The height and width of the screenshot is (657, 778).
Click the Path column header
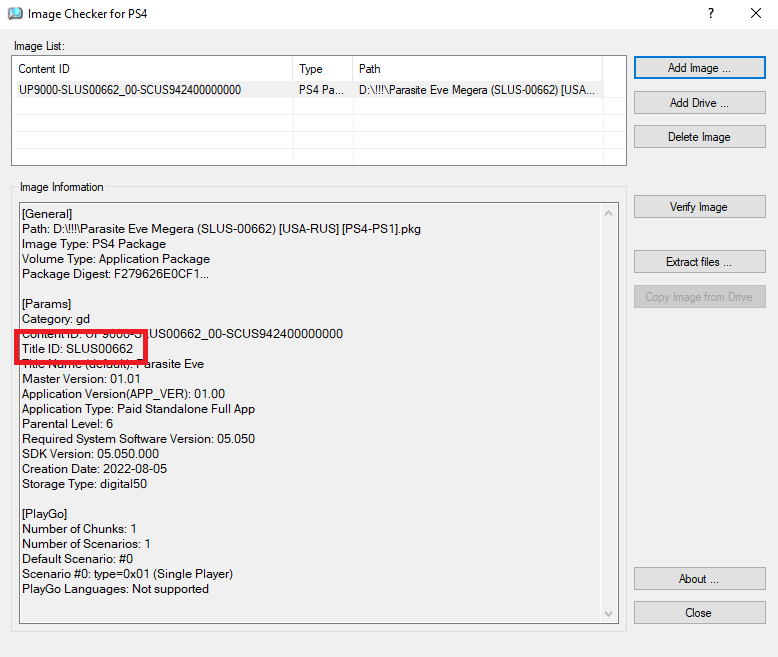click(478, 69)
